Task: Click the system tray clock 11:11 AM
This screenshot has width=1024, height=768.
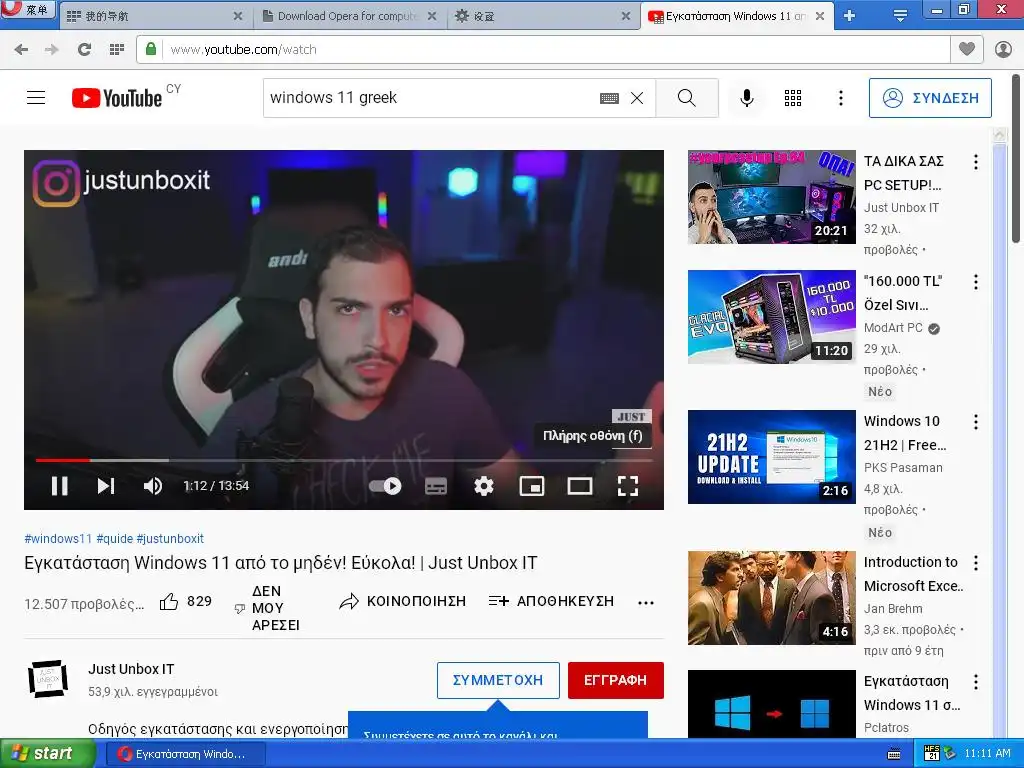Action: coord(987,754)
